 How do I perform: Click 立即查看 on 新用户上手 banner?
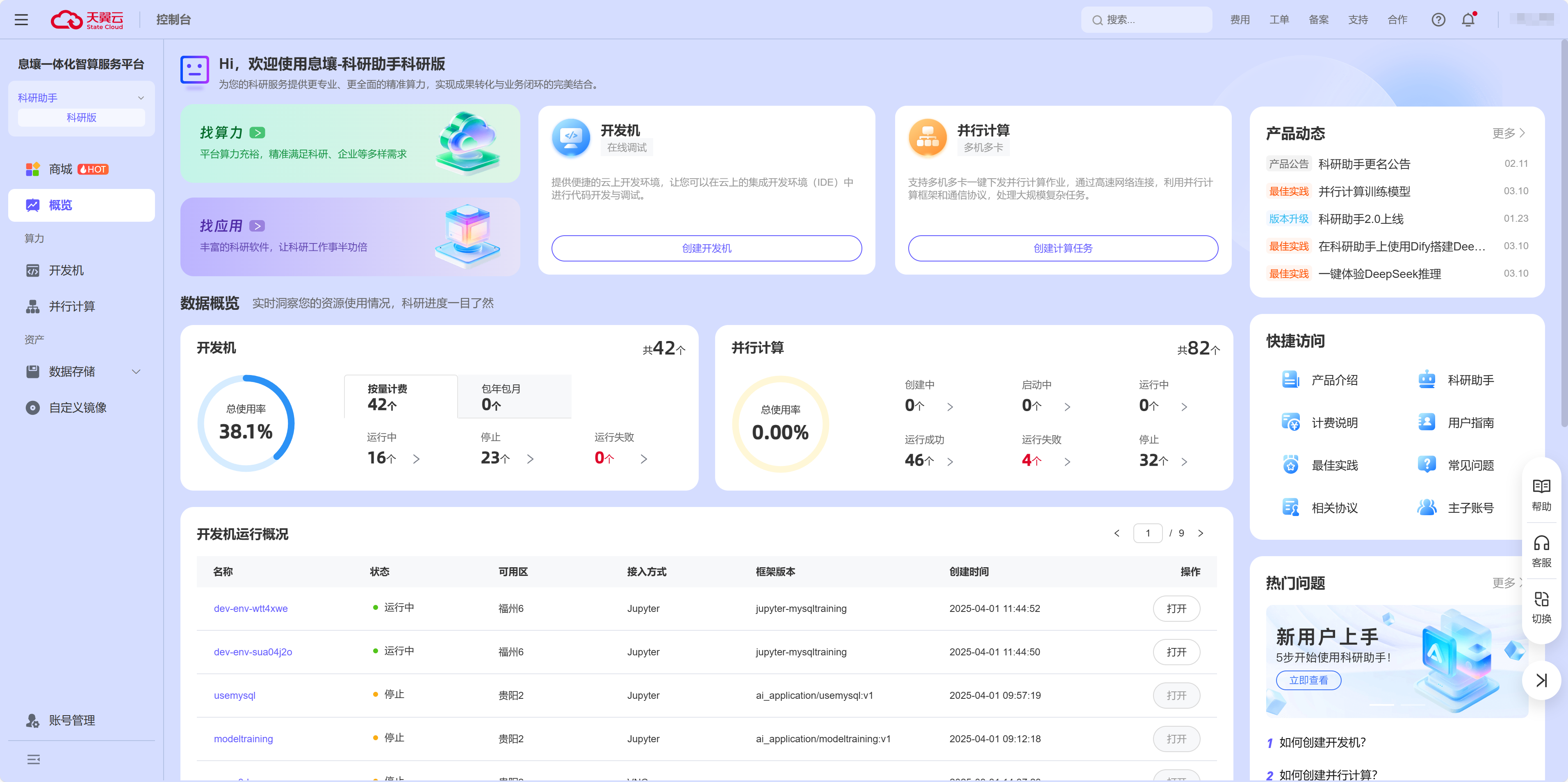click(x=1308, y=680)
